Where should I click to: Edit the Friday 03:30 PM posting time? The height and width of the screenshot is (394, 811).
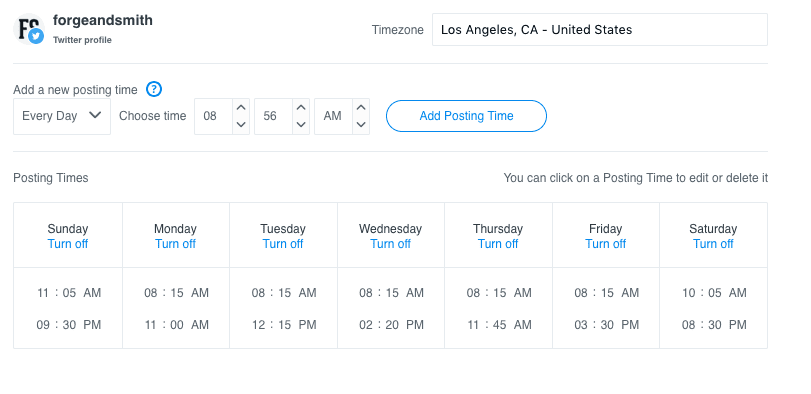[x=607, y=325]
